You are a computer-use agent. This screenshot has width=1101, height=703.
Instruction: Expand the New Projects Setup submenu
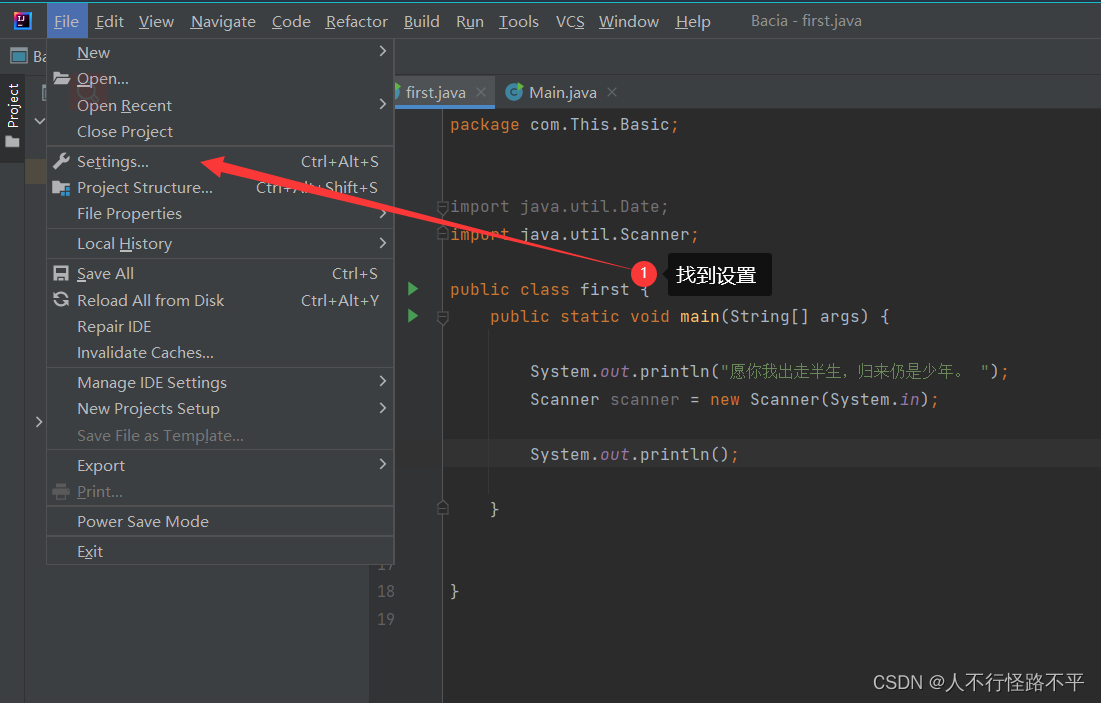click(x=383, y=408)
